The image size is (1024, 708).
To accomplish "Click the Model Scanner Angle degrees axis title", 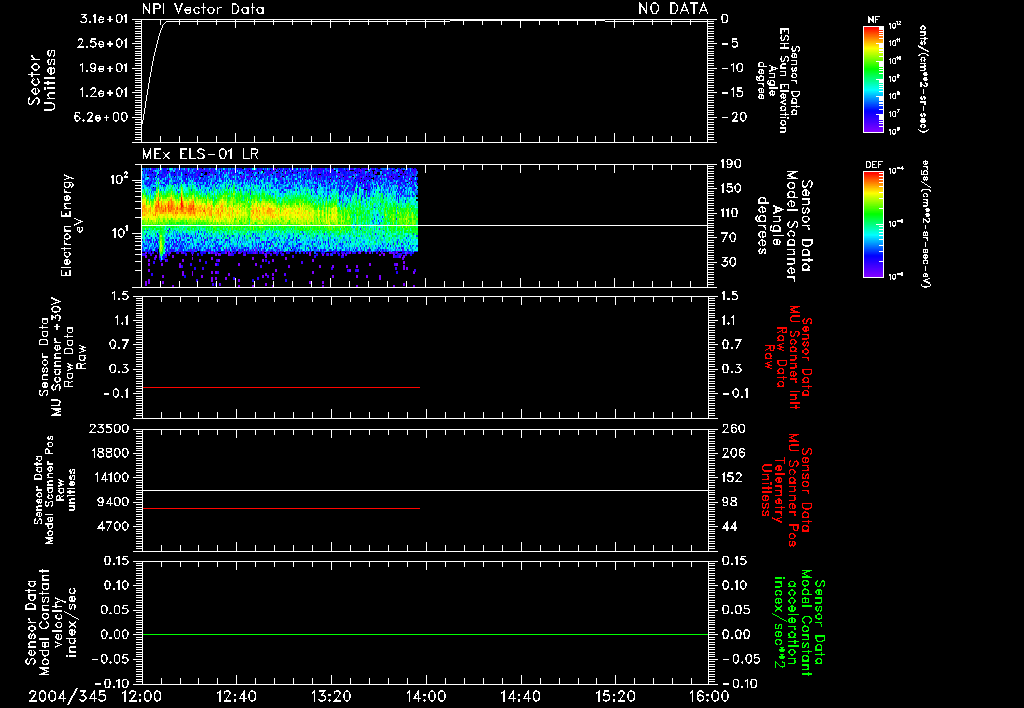I will (784, 226).
